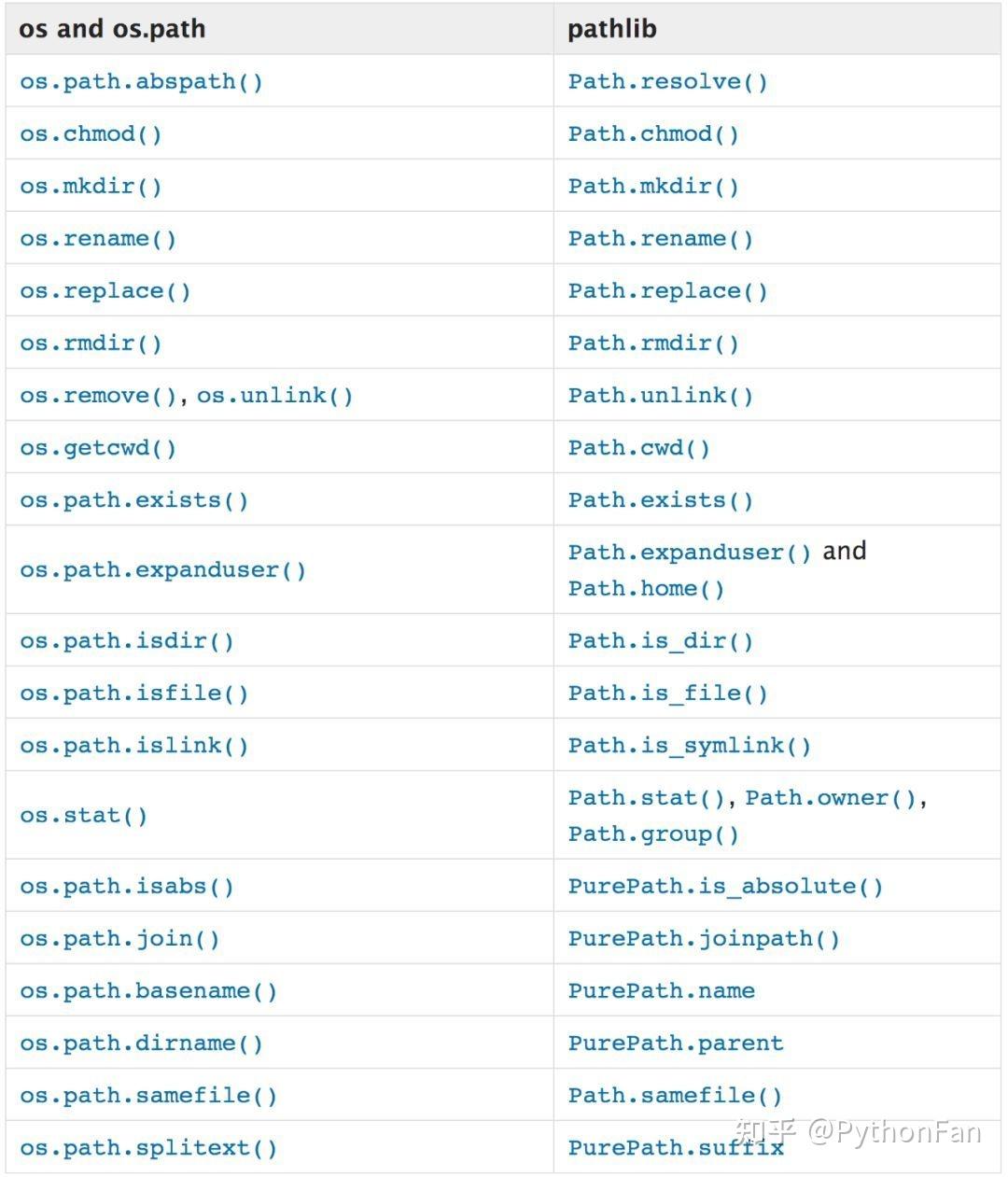
Task: Open the os.rename() link
Action: pos(98,238)
